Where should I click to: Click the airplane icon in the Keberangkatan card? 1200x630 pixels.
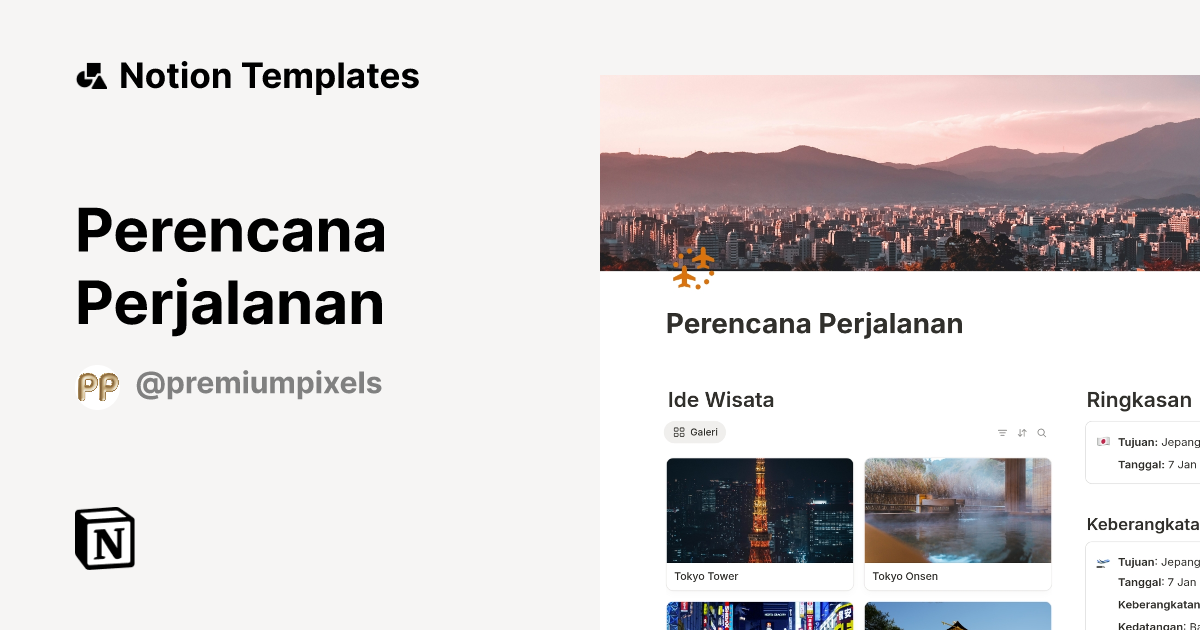pos(1103,562)
